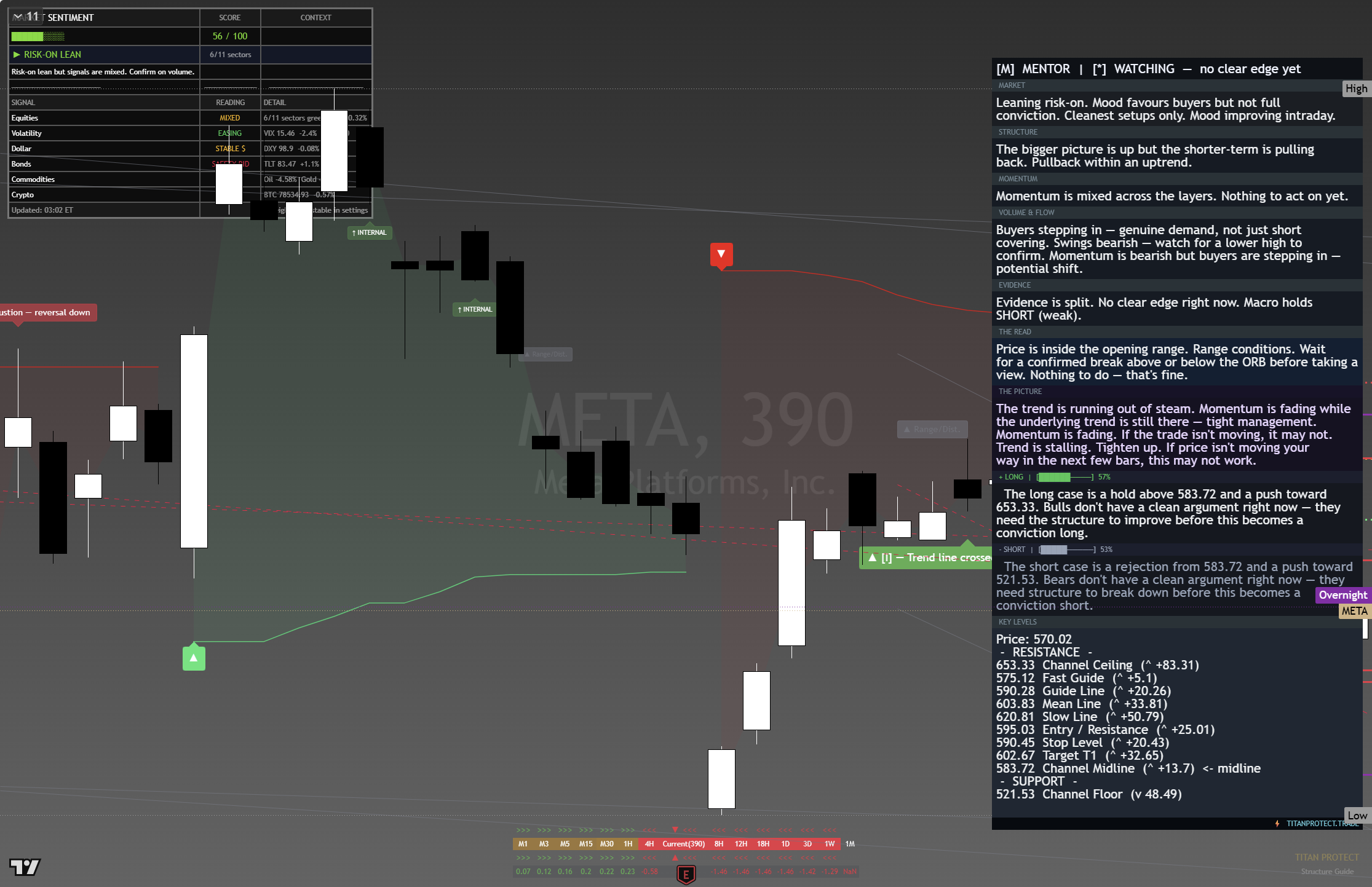Click the red up triangle below Current(390)
Image resolution: width=1372 pixels, height=887 pixels.
tap(675, 857)
